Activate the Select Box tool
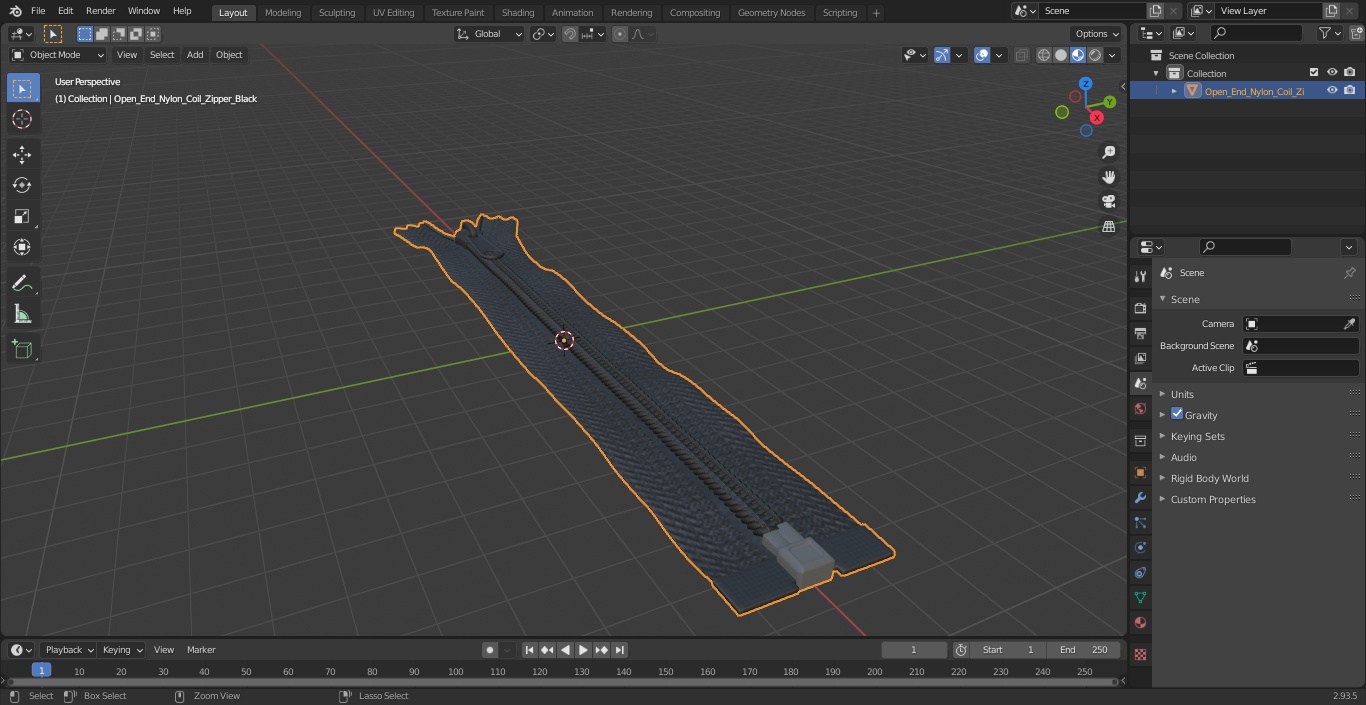 click(x=22, y=88)
